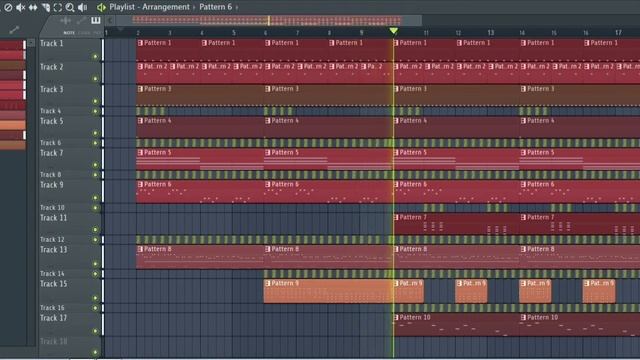Toggle the Track 9 mute switch
The image size is (640, 360).
click(x=95, y=198)
